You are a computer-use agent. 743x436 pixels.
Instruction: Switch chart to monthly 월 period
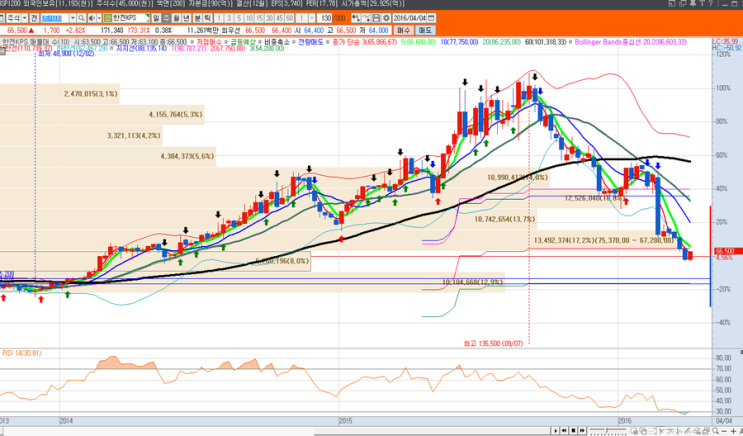(x=176, y=18)
